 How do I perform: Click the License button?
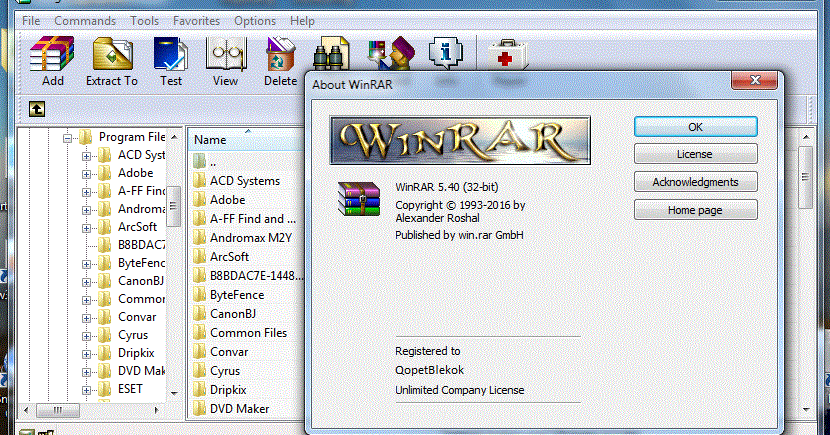(696, 154)
